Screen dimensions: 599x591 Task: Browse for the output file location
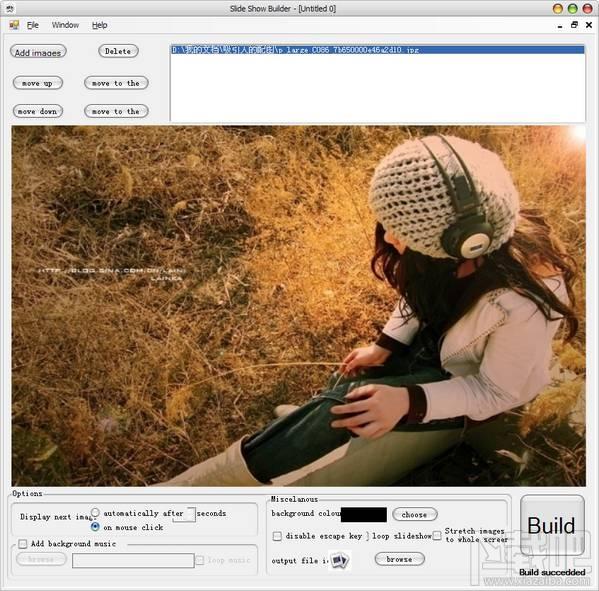[x=399, y=559]
